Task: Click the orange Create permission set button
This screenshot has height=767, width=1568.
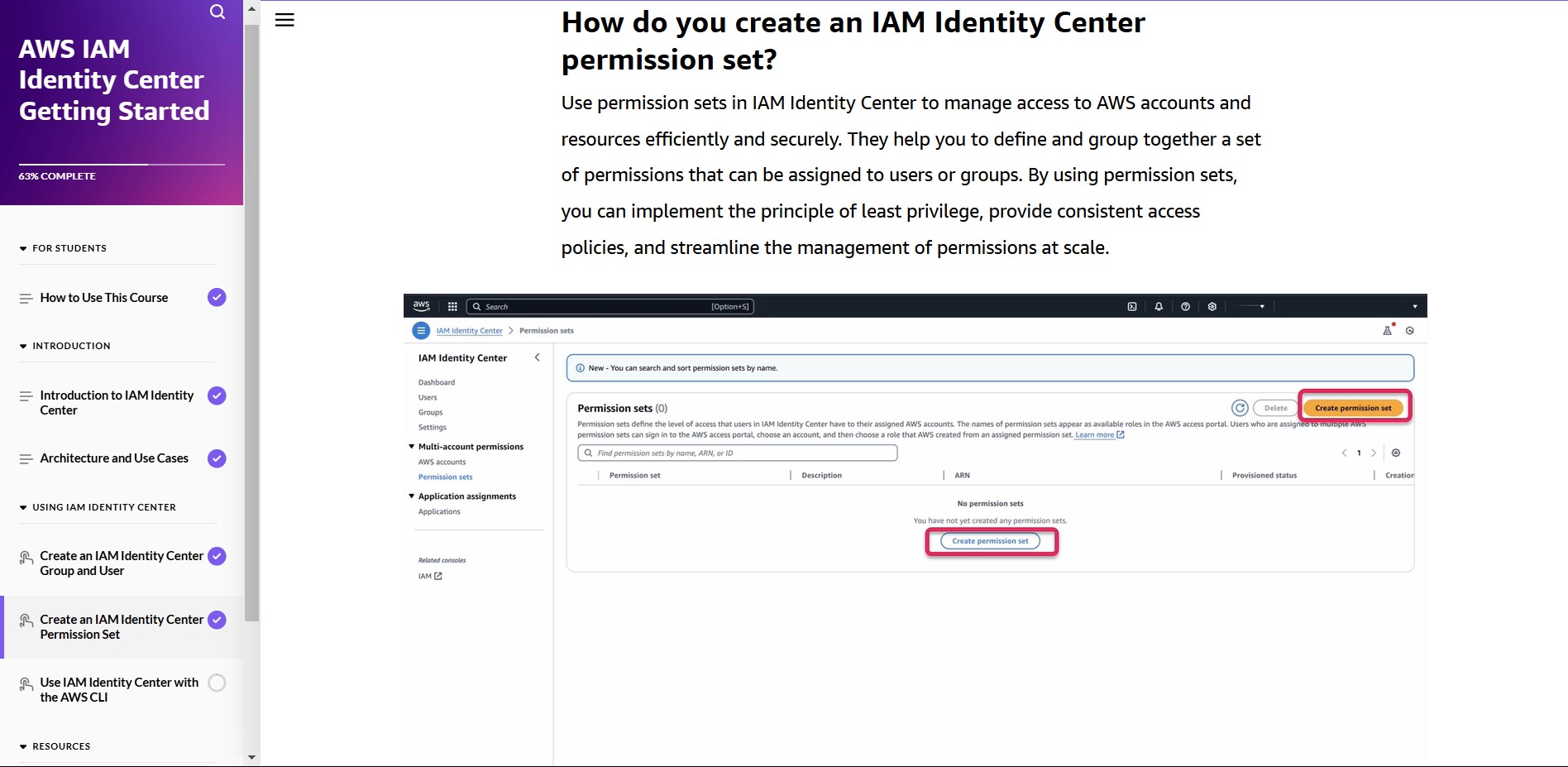Action: pyautogui.click(x=1353, y=408)
